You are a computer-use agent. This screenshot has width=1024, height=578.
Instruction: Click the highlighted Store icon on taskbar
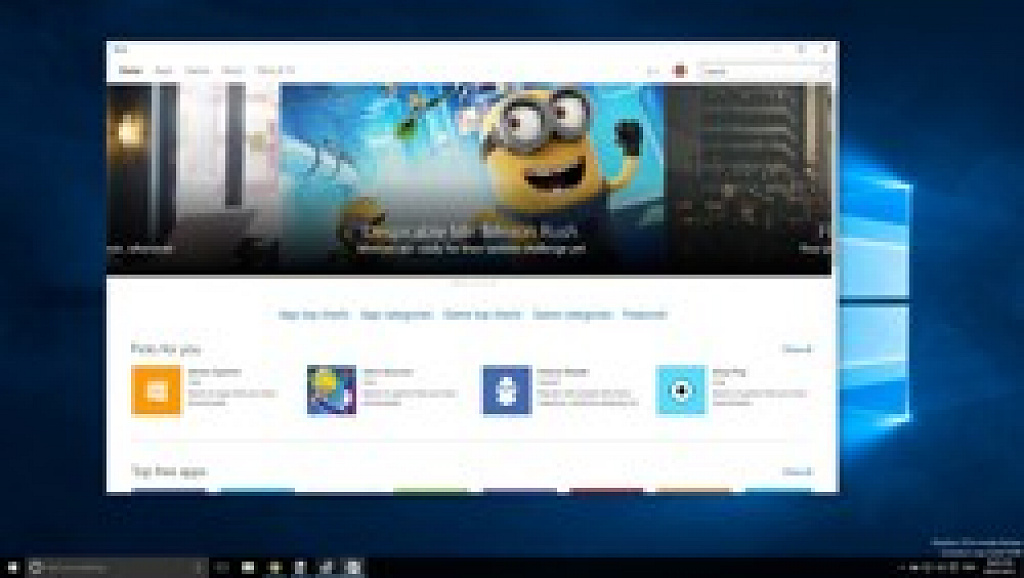353,568
